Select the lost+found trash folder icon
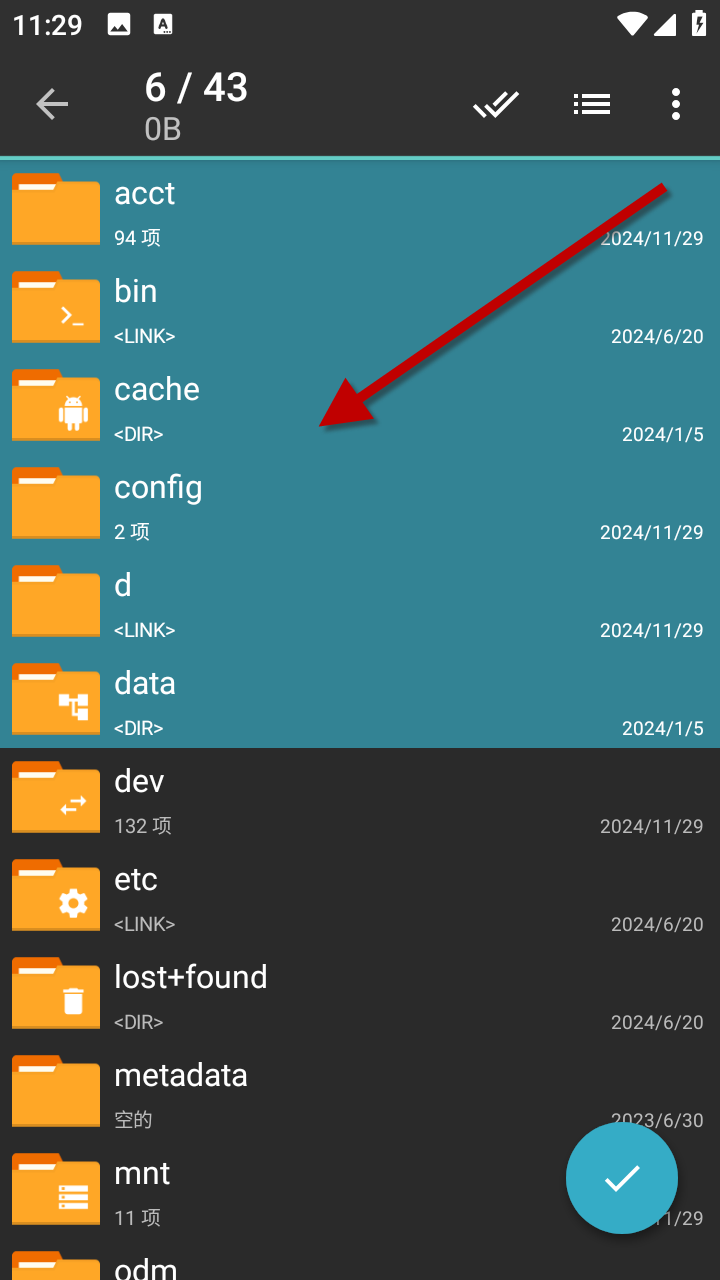The image size is (720, 1280). [56, 993]
